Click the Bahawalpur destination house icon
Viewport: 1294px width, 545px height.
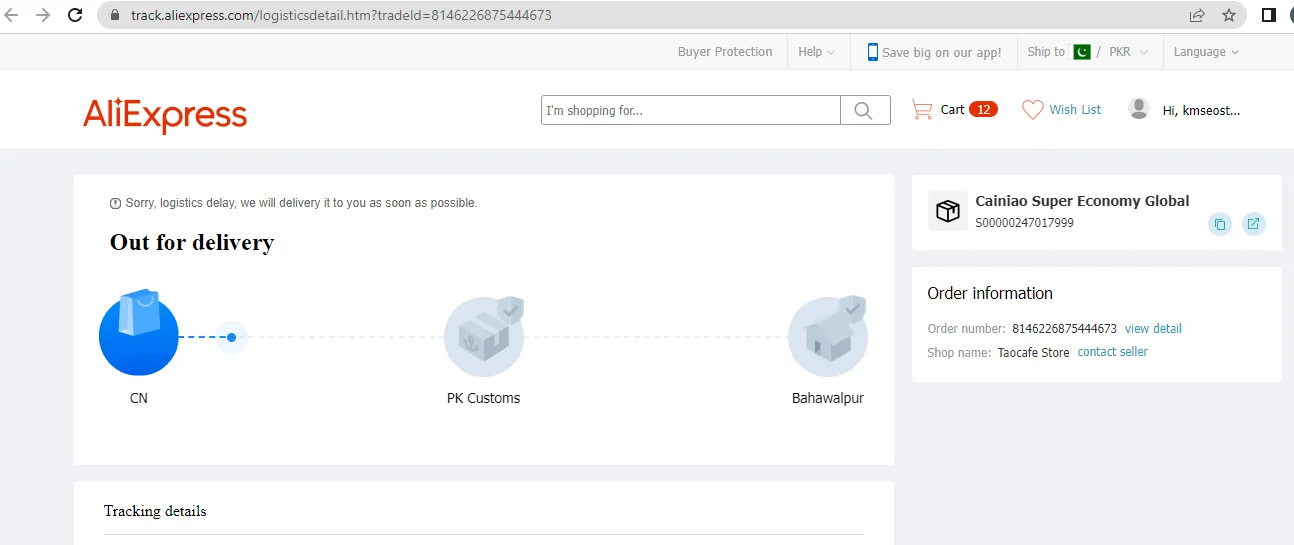[x=828, y=336]
